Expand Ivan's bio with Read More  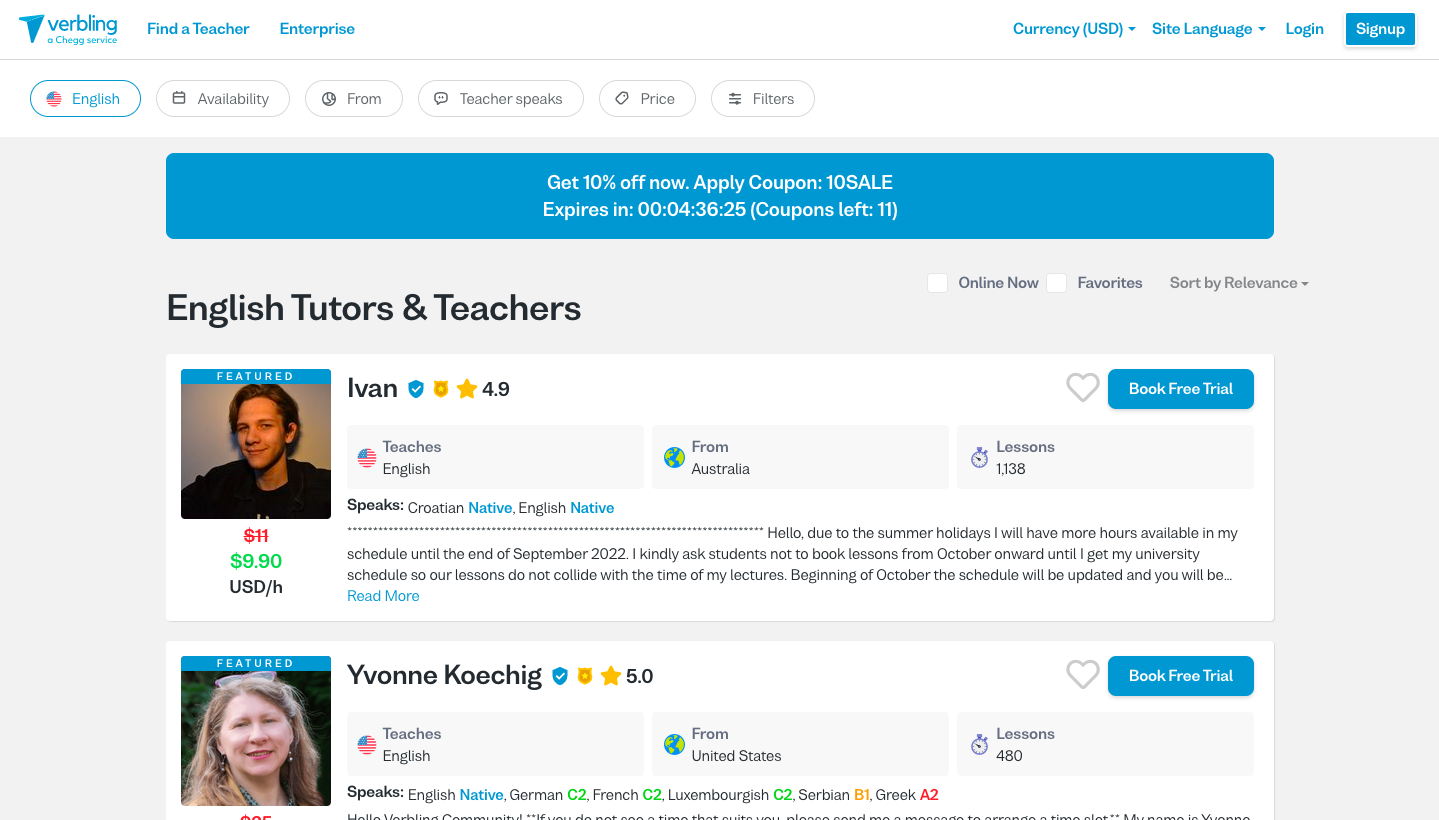click(383, 596)
